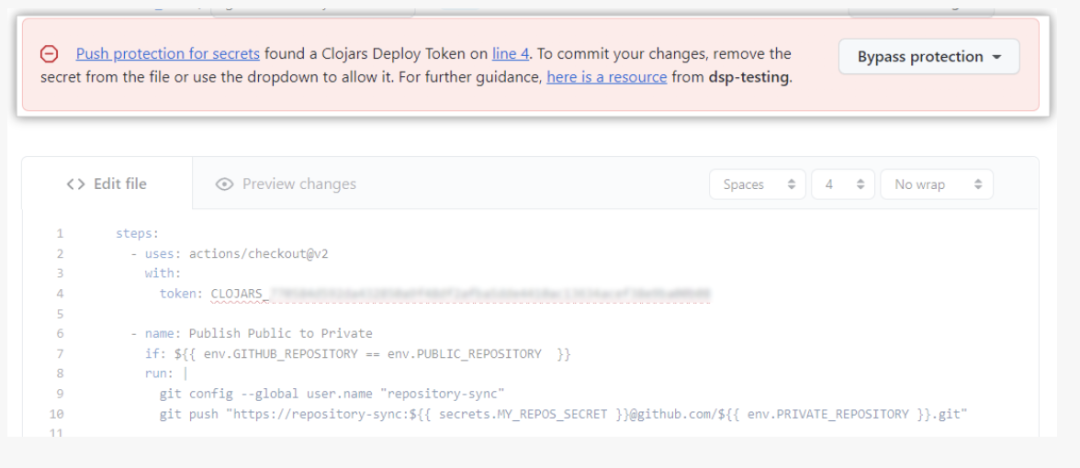Click line number 4 in the gutter
Image resolution: width=1080 pixels, height=468 pixels.
point(60,294)
